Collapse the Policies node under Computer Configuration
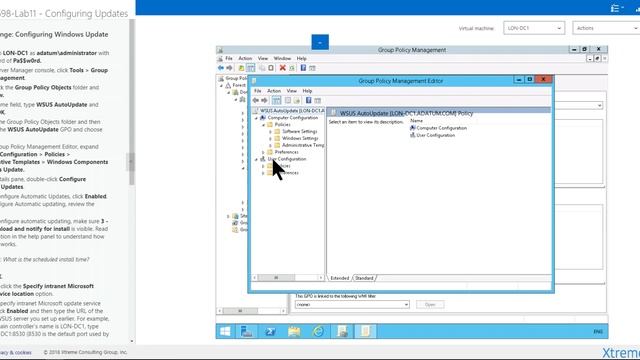 [263, 125]
